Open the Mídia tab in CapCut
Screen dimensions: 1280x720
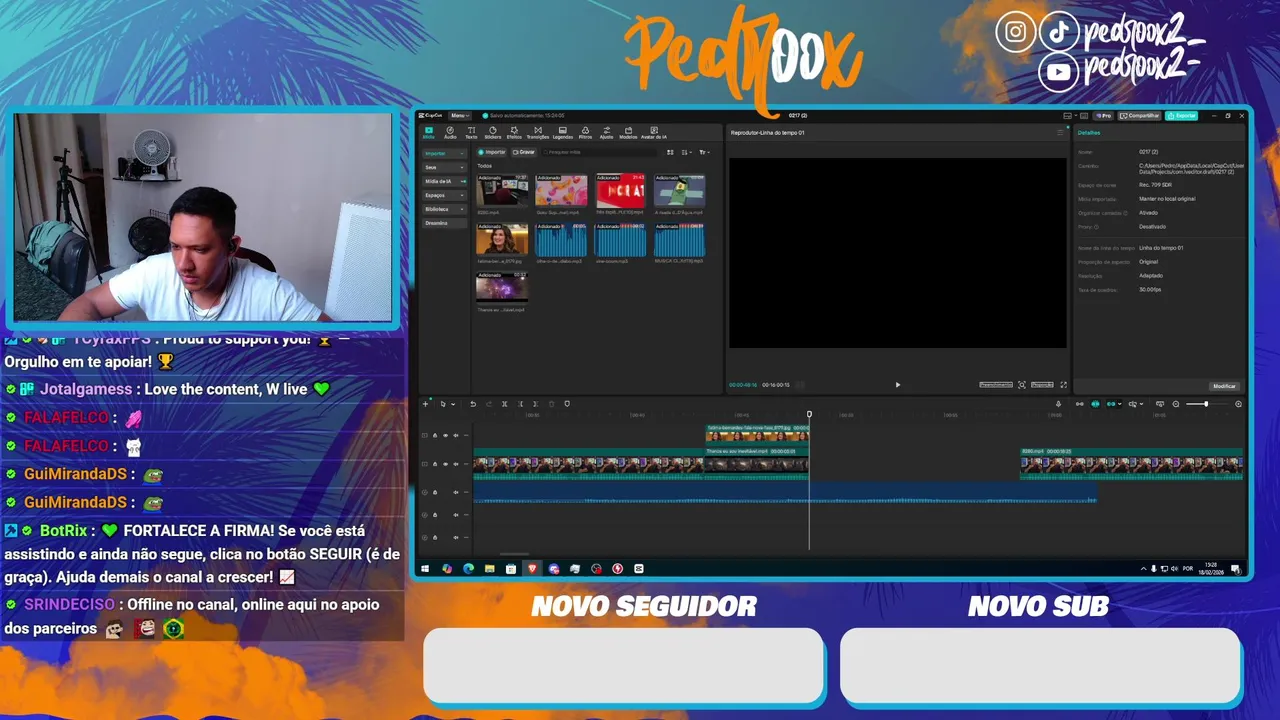(429, 132)
